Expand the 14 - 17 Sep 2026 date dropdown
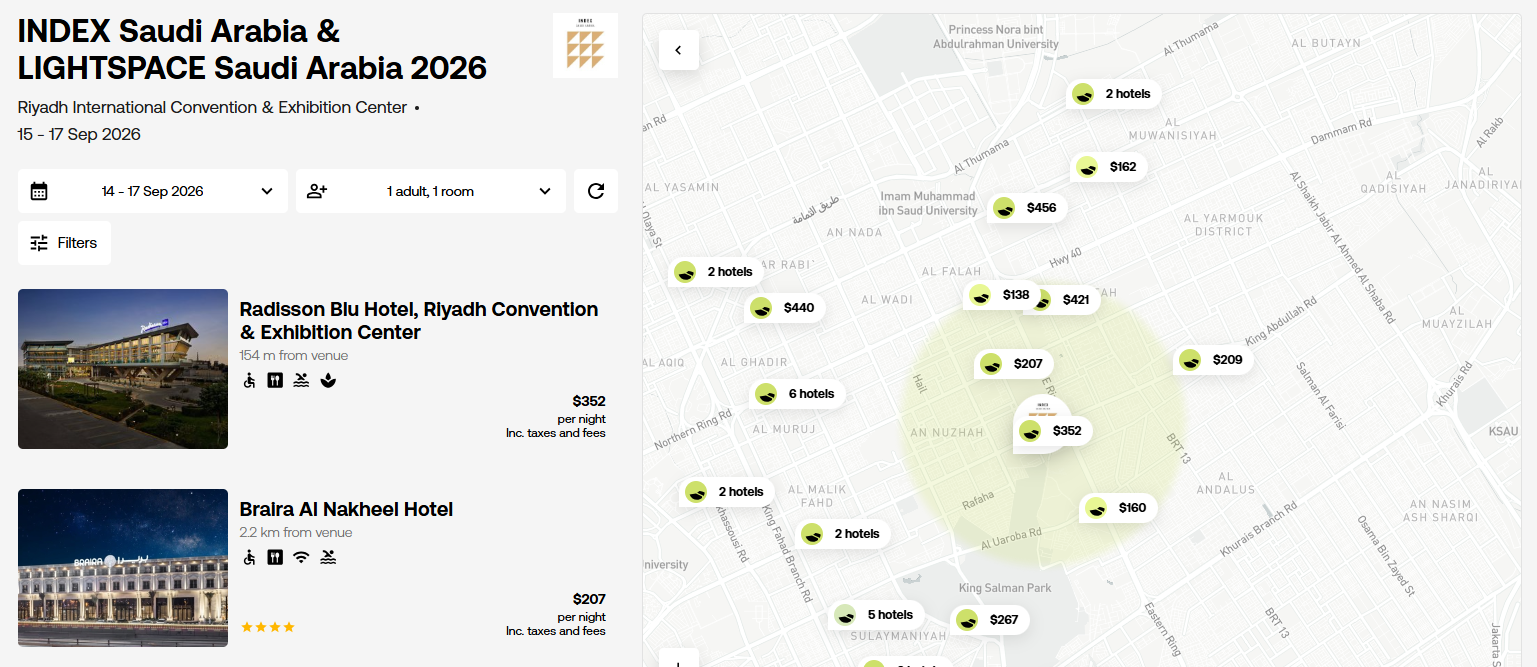The width and height of the screenshot is (1537, 667). click(153, 191)
